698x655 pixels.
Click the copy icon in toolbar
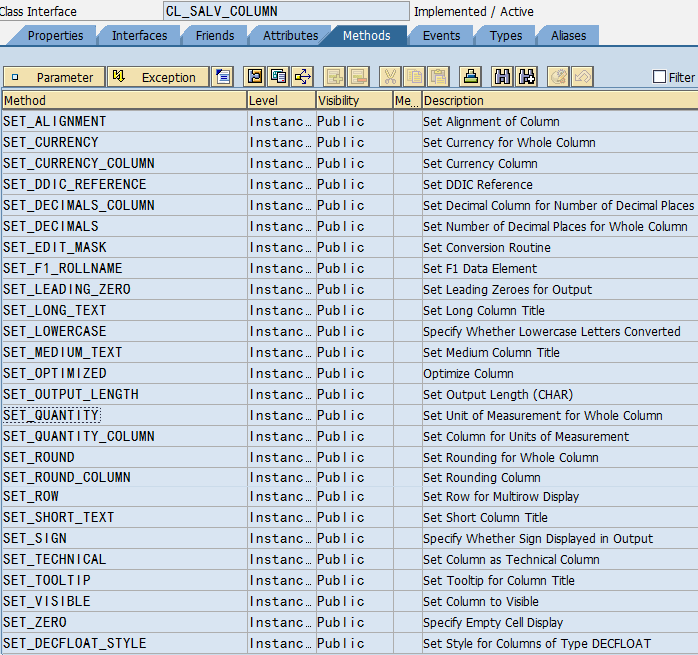pos(414,77)
